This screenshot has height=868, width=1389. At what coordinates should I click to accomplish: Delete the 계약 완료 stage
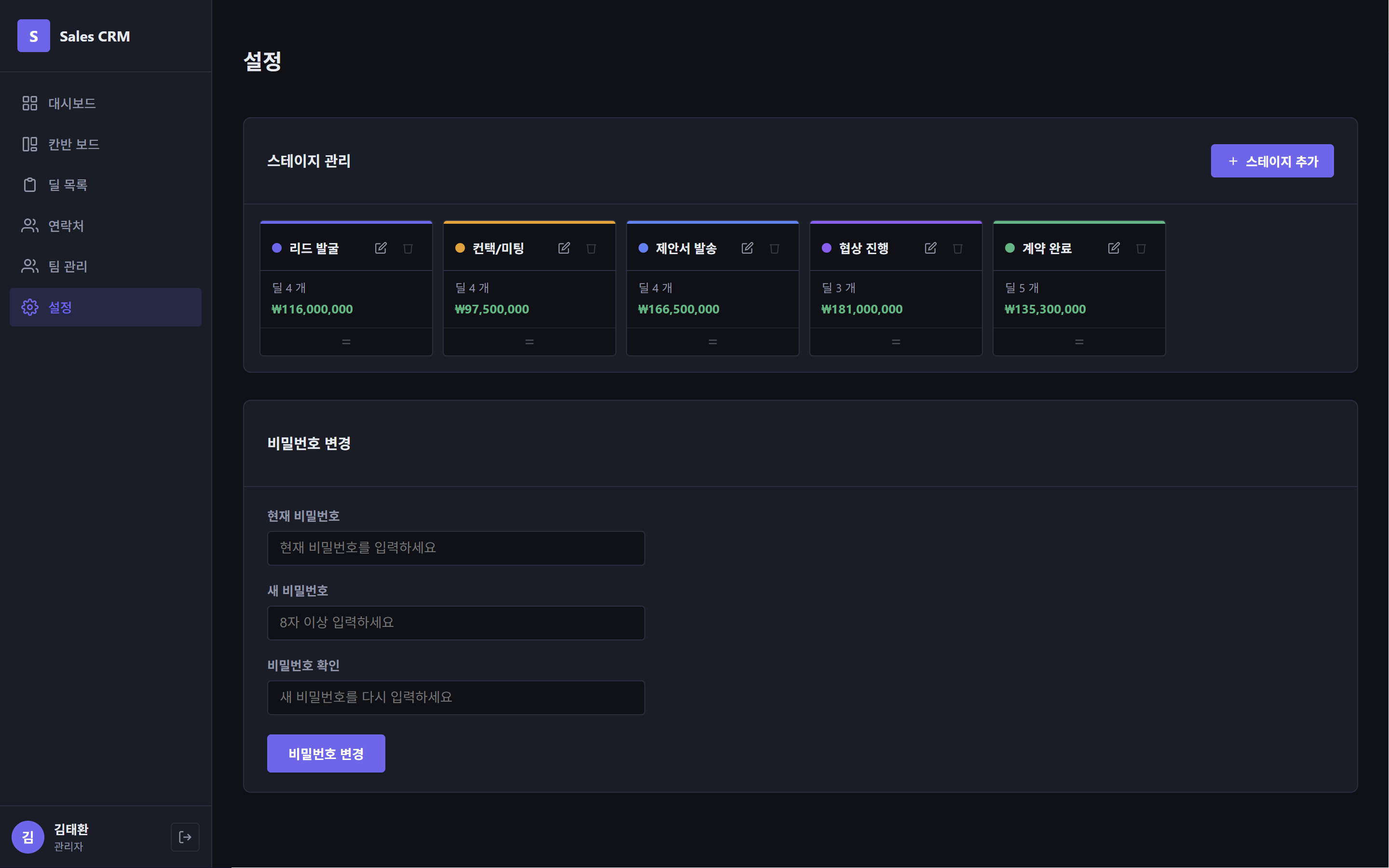pos(1141,248)
